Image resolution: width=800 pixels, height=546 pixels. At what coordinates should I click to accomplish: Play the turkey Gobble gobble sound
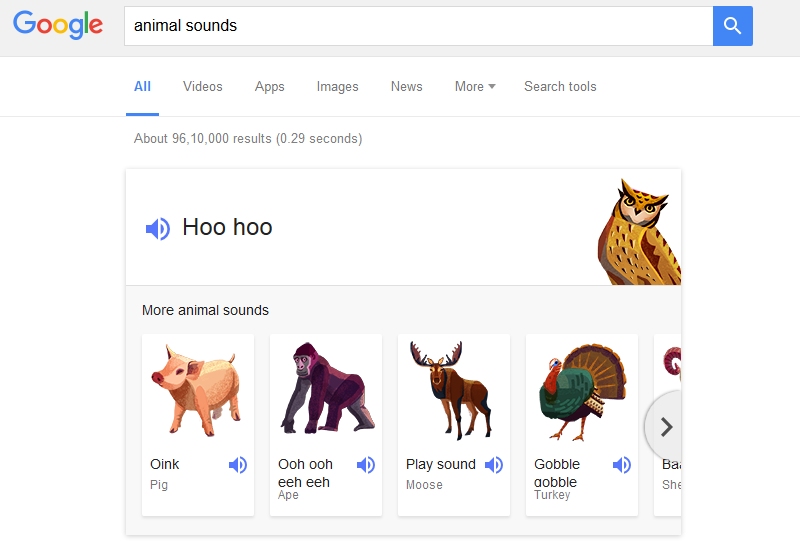pos(622,465)
